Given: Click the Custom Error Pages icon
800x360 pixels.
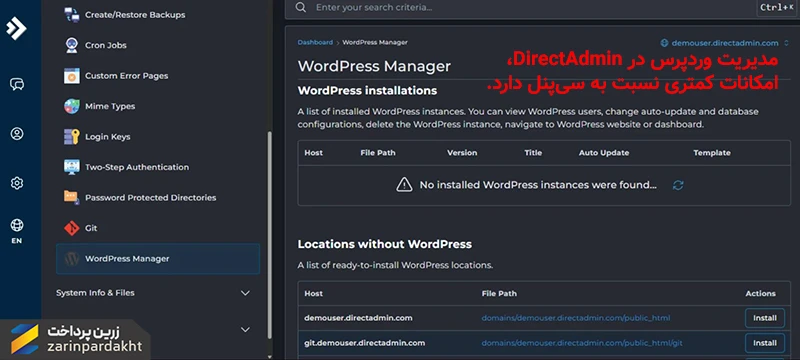Looking at the screenshot, I should click(71, 75).
